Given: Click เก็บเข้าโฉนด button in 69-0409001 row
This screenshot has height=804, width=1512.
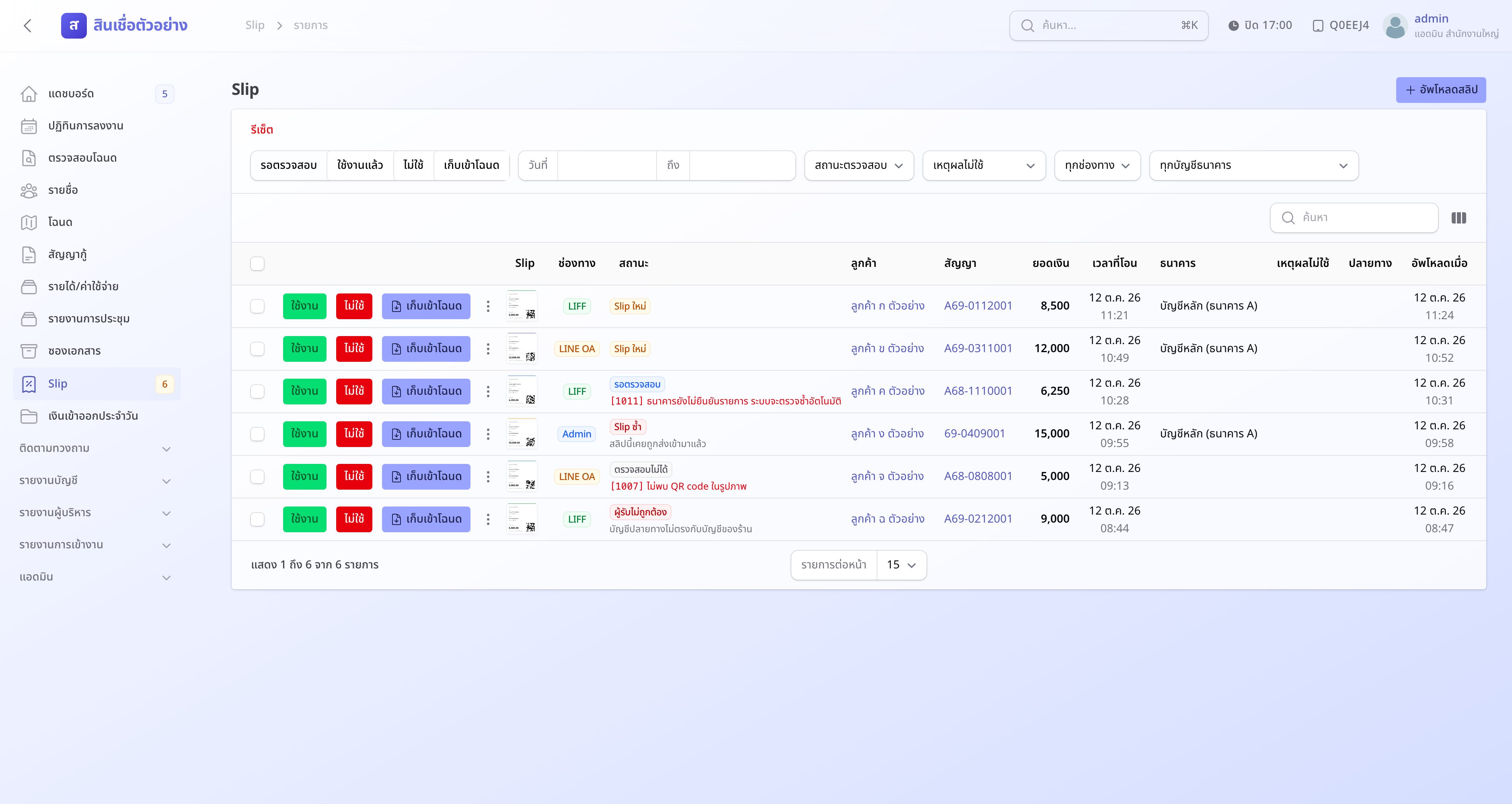Looking at the screenshot, I should [426, 434].
